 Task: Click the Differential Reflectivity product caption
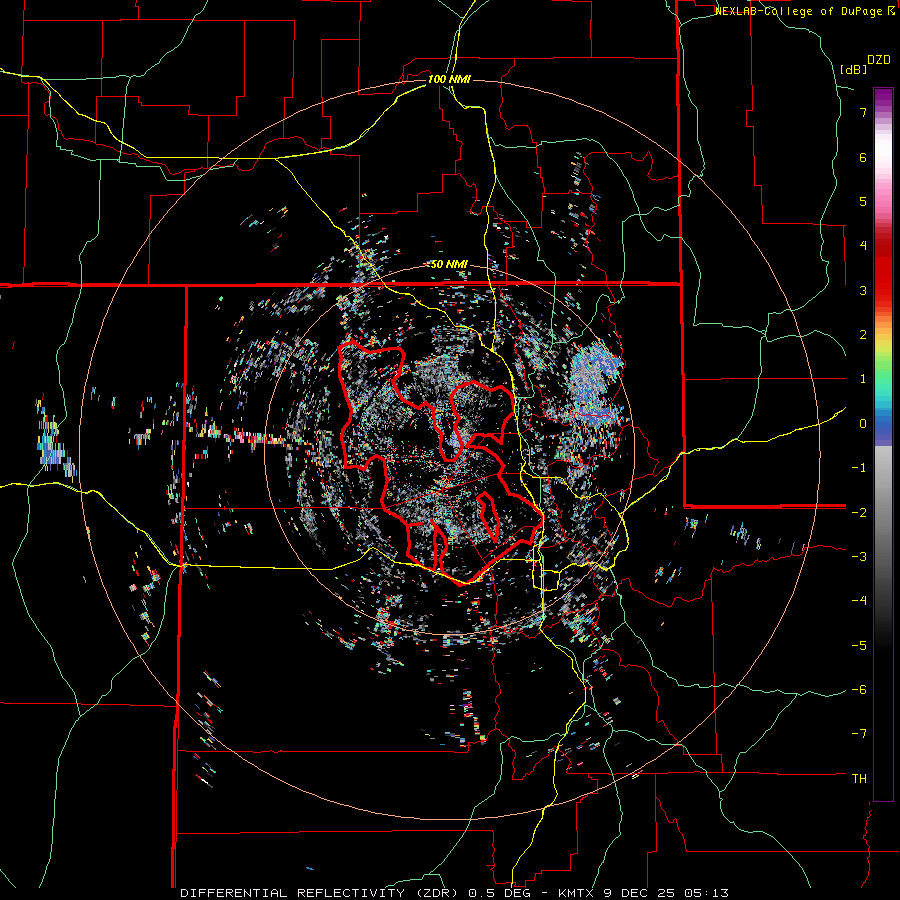455,893
